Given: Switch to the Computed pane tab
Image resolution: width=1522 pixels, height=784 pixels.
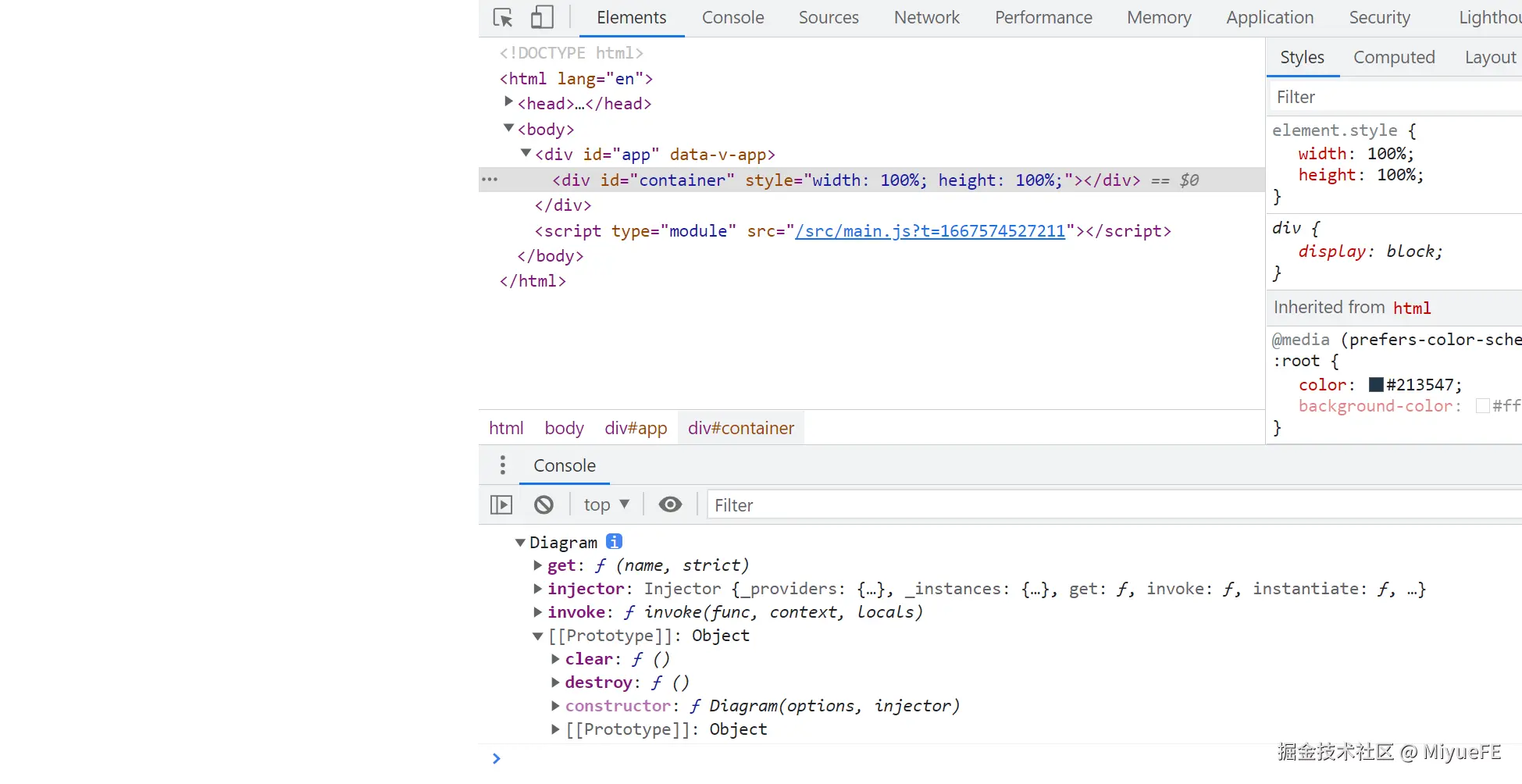Looking at the screenshot, I should (x=1394, y=57).
